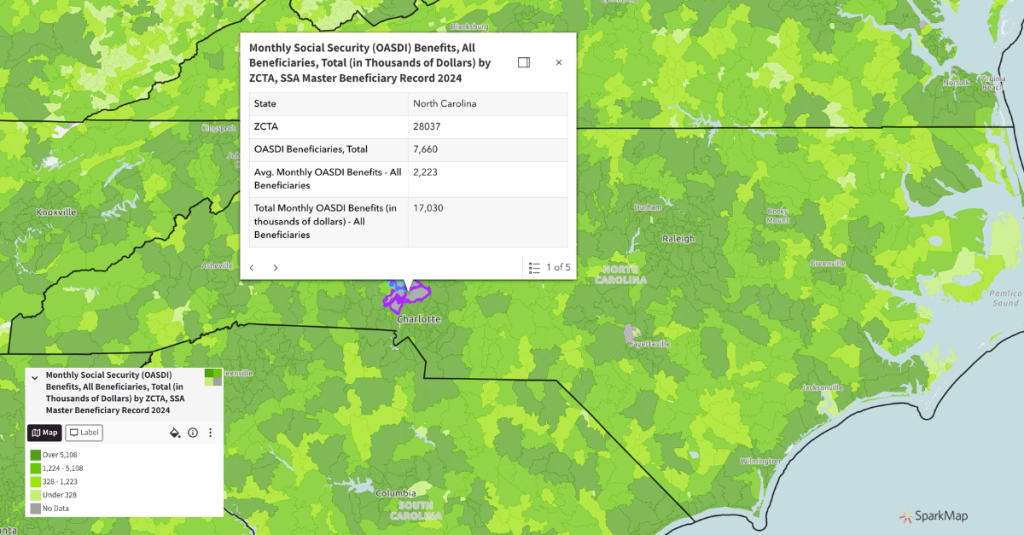Select the Label toggle button in legend
Screen dimensions: 1024x535
coord(84,432)
